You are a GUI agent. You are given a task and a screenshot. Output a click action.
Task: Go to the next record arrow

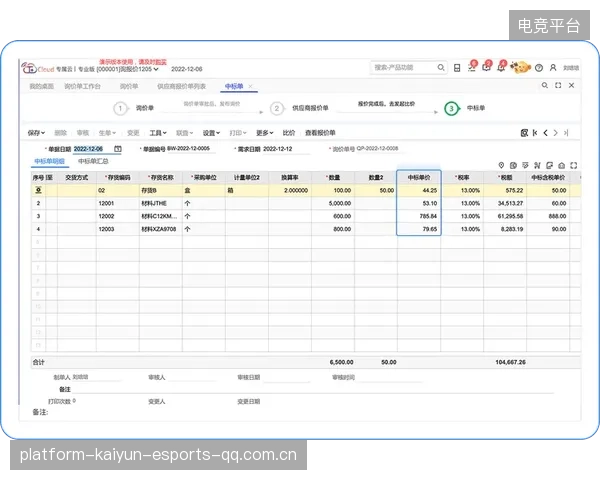coord(556,133)
